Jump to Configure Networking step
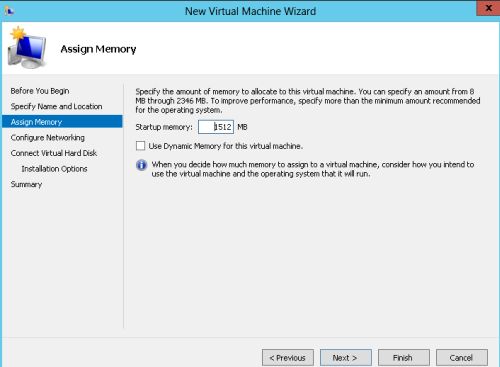Image resolution: width=500 pixels, height=367 pixels. pos(48,137)
